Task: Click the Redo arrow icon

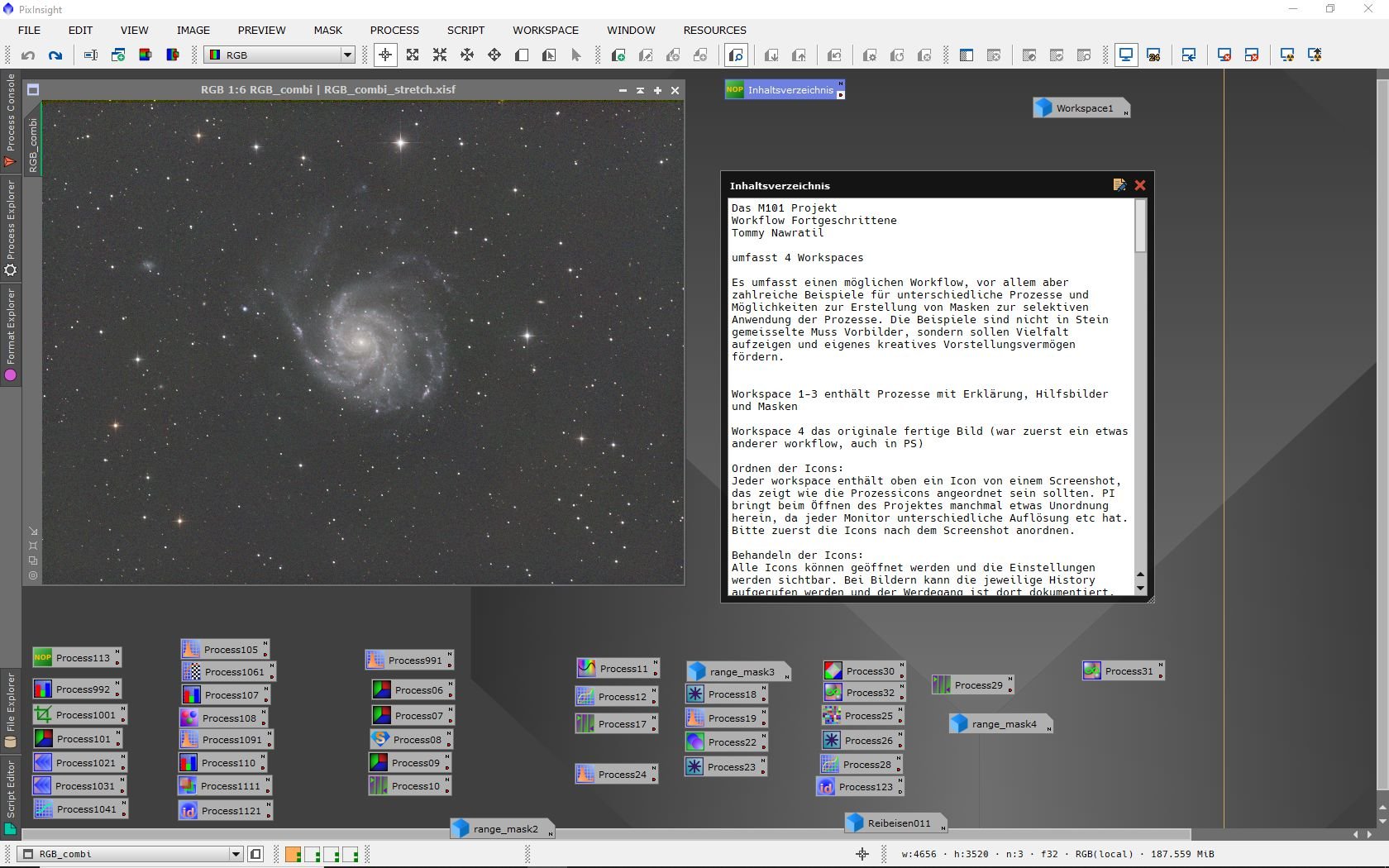Action: (55, 55)
